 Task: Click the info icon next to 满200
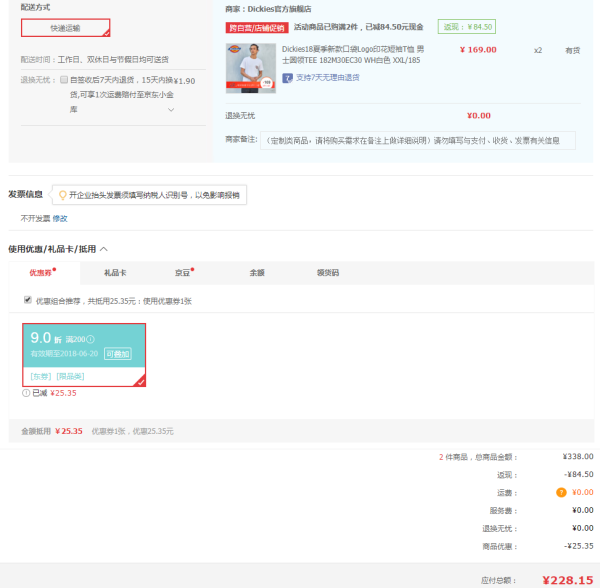[90, 339]
